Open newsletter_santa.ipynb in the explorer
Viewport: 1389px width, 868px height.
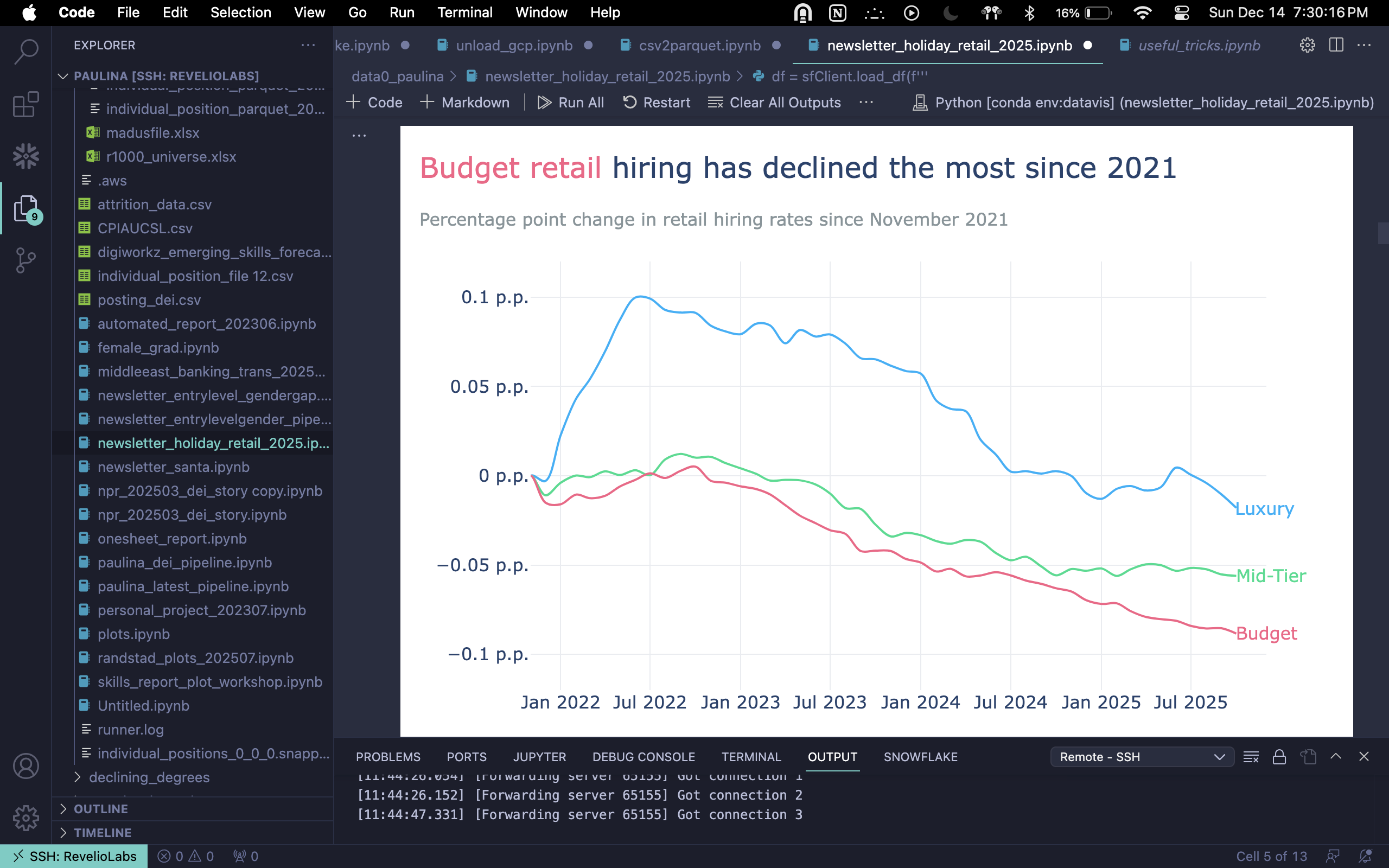coord(173,467)
